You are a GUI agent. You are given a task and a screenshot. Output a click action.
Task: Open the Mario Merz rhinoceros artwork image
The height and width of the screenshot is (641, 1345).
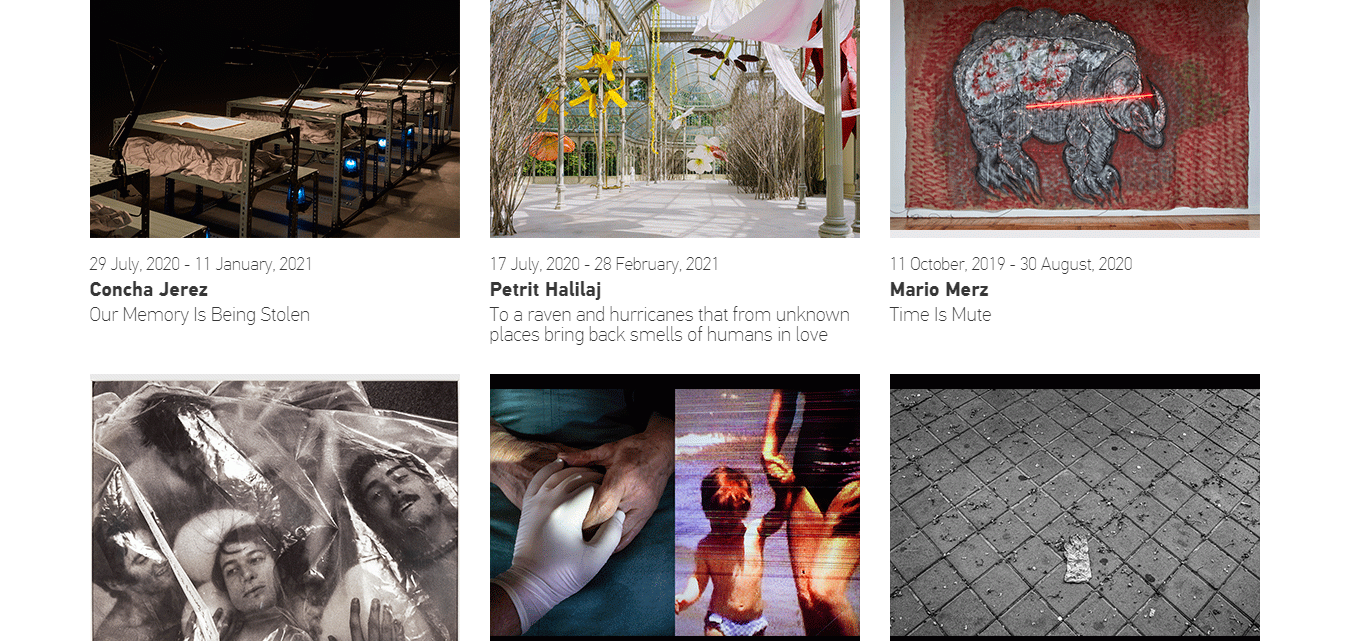[x=1075, y=118]
